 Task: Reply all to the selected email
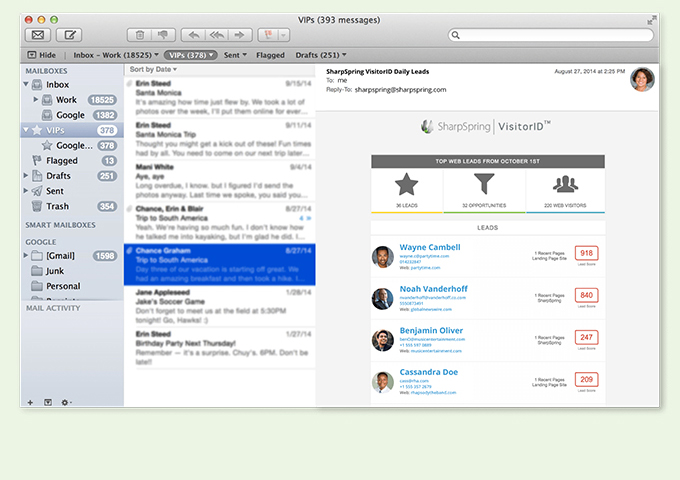pos(217,35)
